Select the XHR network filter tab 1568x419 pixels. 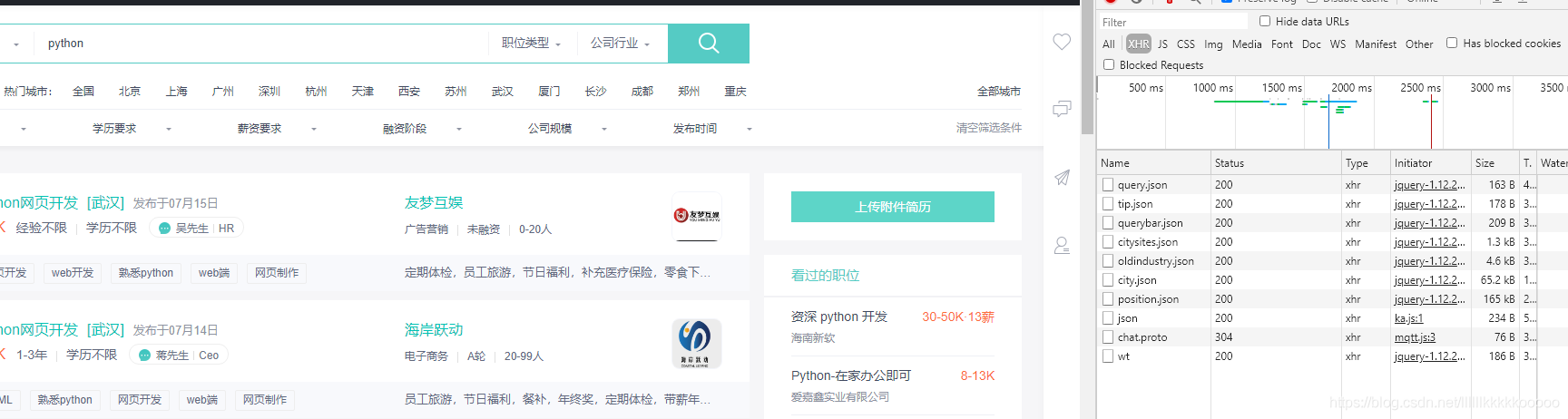click(1139, 44)
